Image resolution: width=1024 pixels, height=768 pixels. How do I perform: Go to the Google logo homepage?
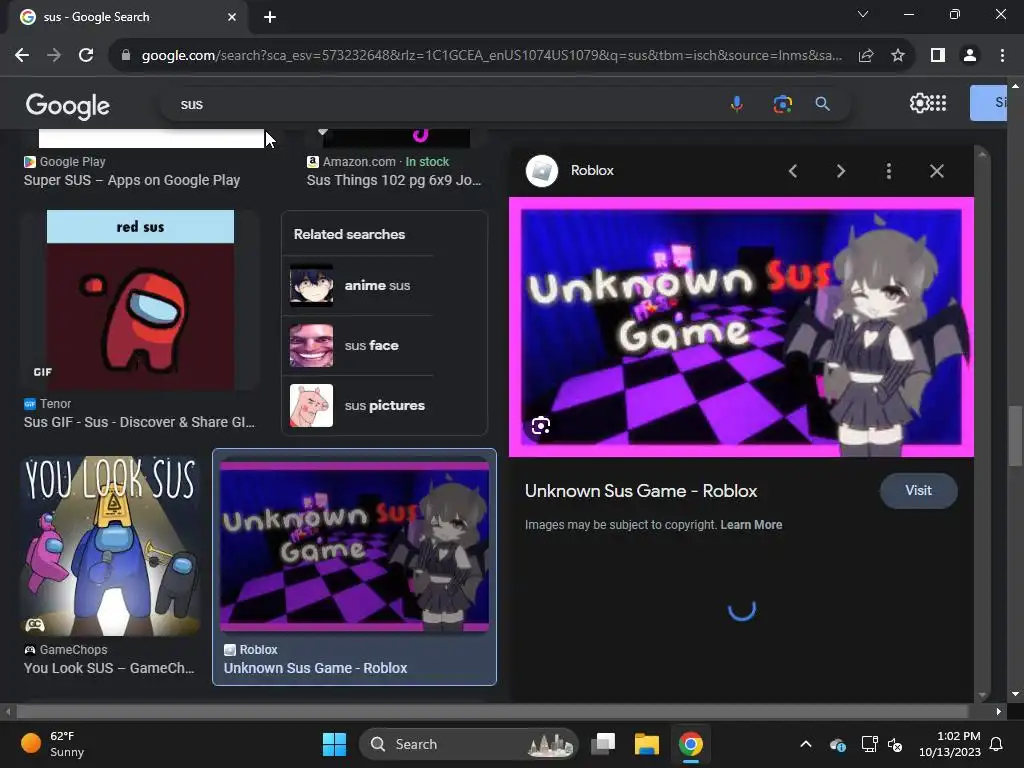[68, 105]
